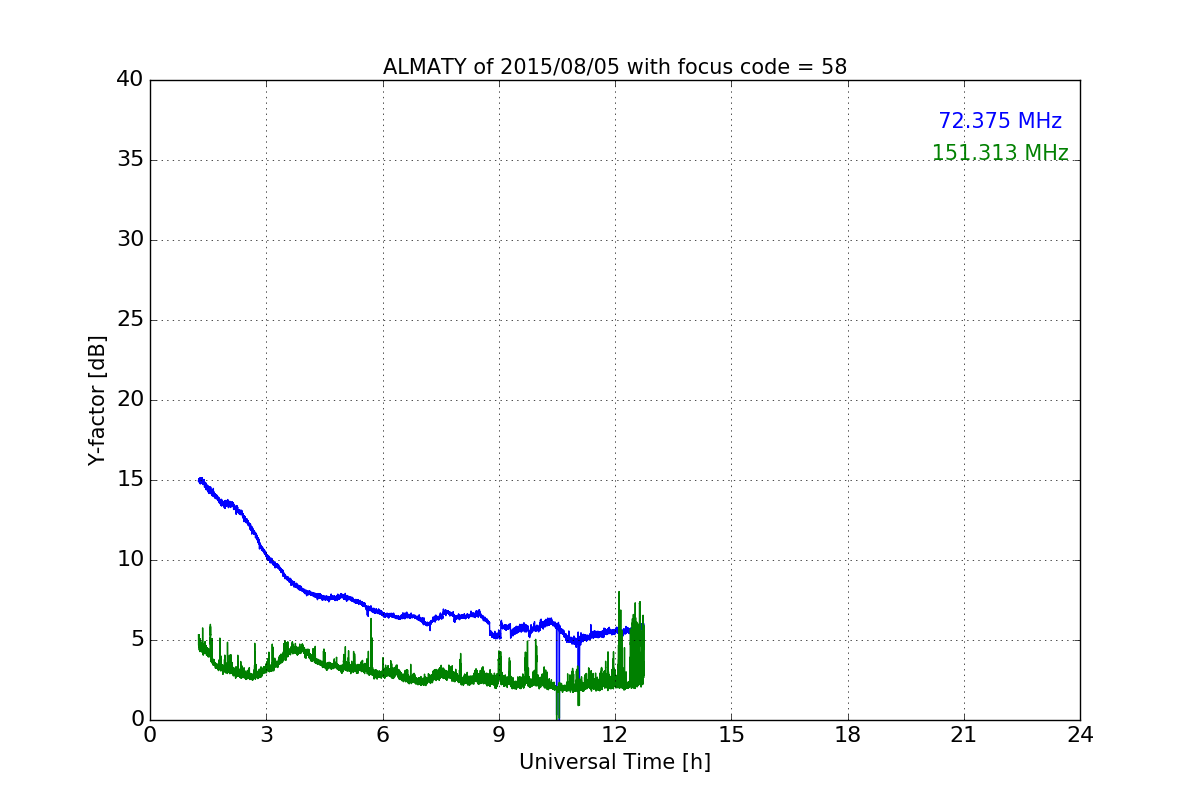The image size is (1200, 800).
Task: Click the x-axis tick label '24'
Action: point(1080,734)
